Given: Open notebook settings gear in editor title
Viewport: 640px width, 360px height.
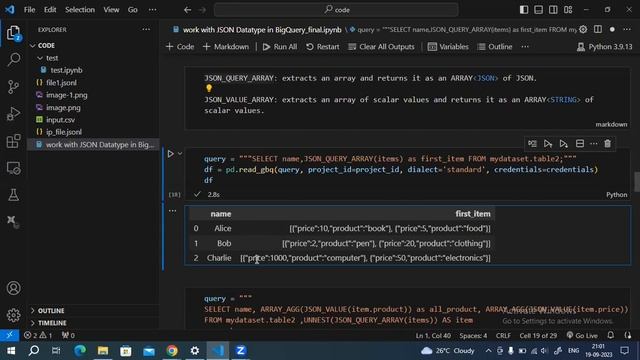Looking at the screenshot, I should coord(583,29).
